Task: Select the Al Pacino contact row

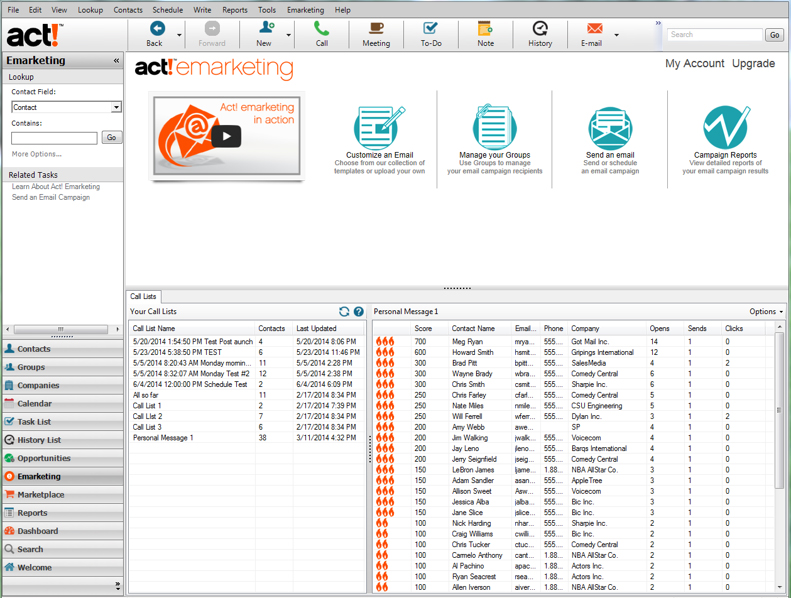Action: [574, 566]
